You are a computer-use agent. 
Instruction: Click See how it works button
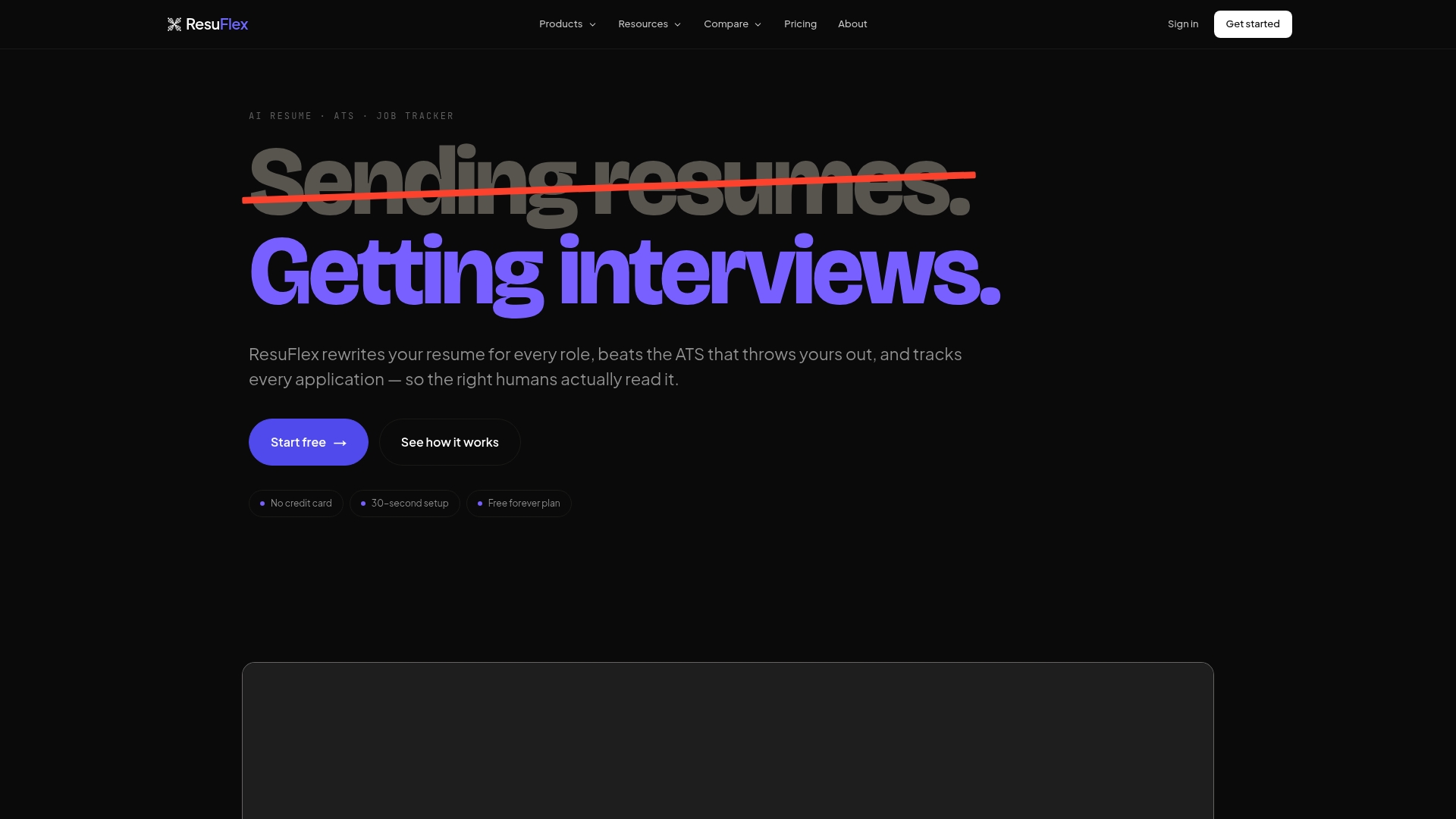pos(450,442)
